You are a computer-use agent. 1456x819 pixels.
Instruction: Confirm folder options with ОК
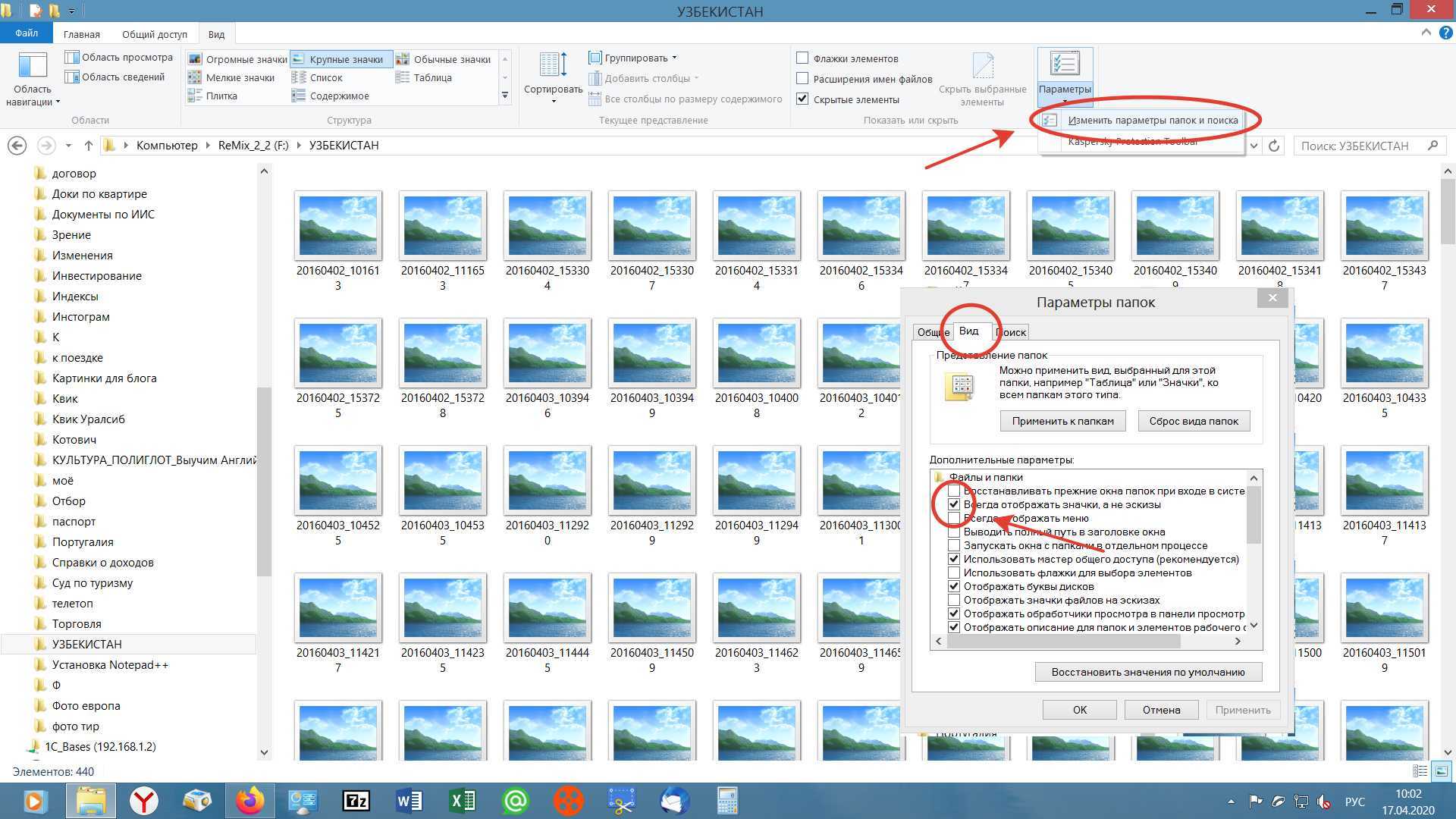point(1080,710)
